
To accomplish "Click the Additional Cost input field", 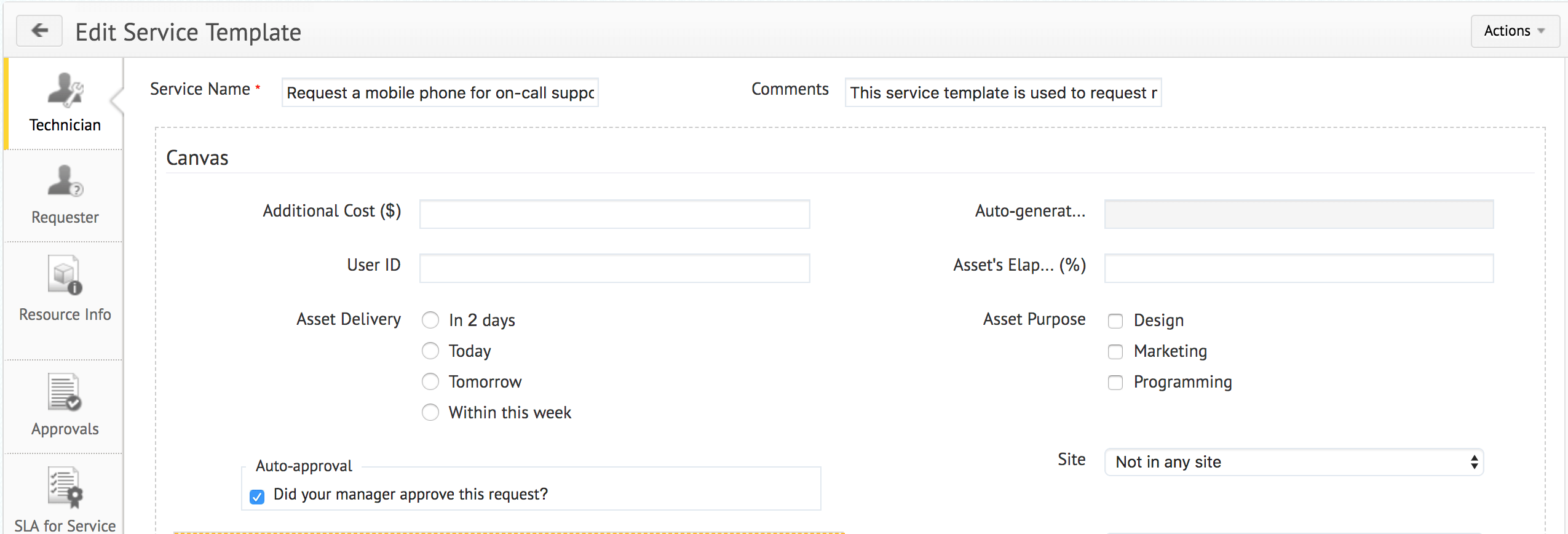I will point(614,214).
